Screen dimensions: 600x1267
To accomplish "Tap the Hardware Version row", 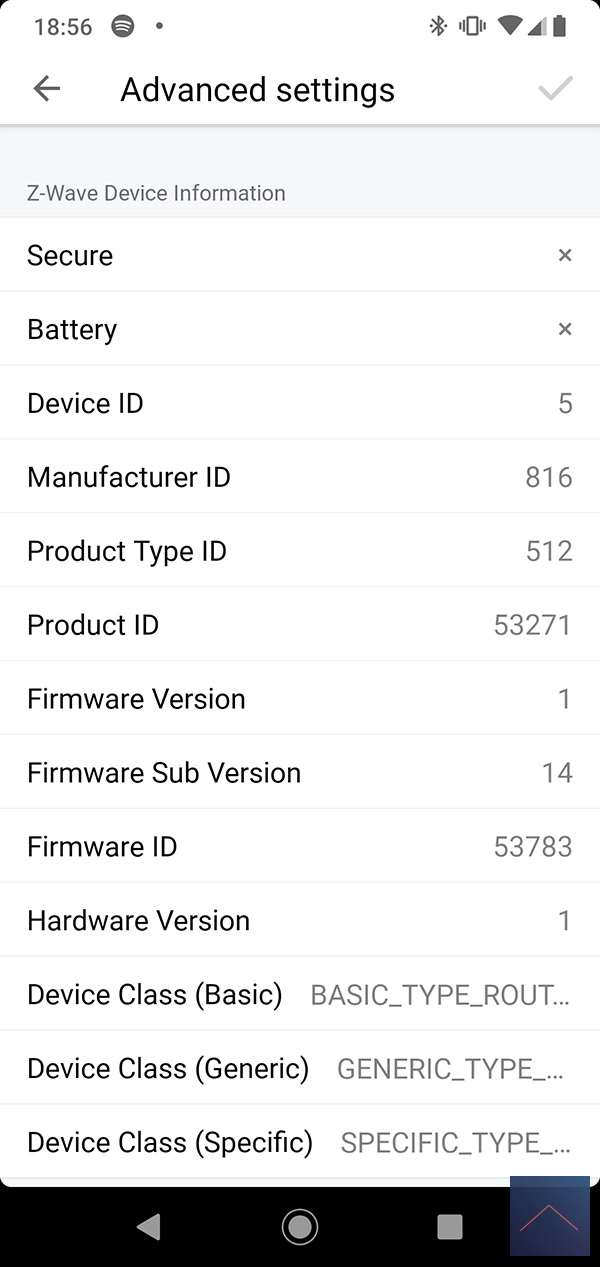I will (x=300, y=920).
